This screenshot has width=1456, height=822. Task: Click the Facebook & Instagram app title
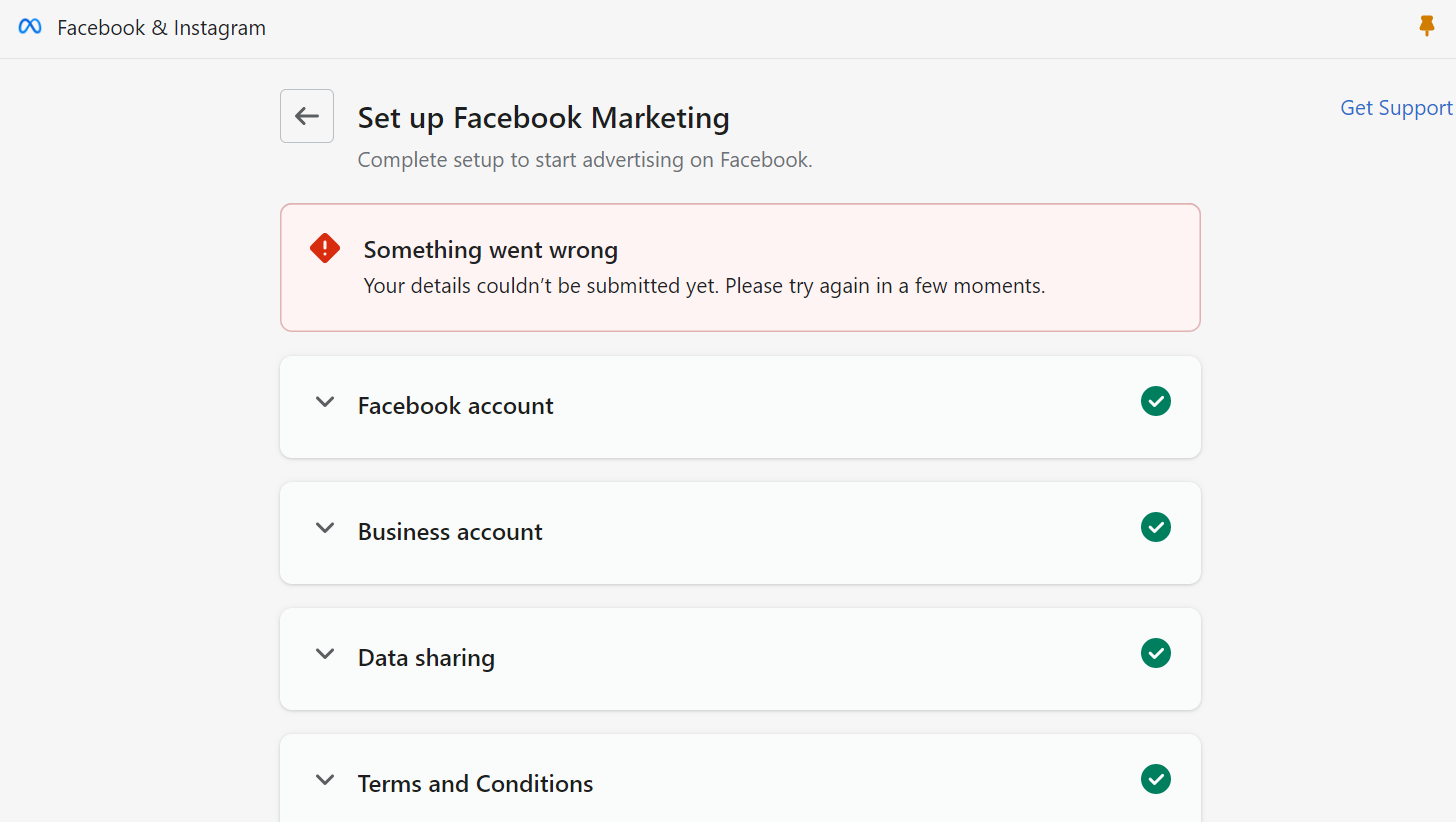tap(162, 28)
